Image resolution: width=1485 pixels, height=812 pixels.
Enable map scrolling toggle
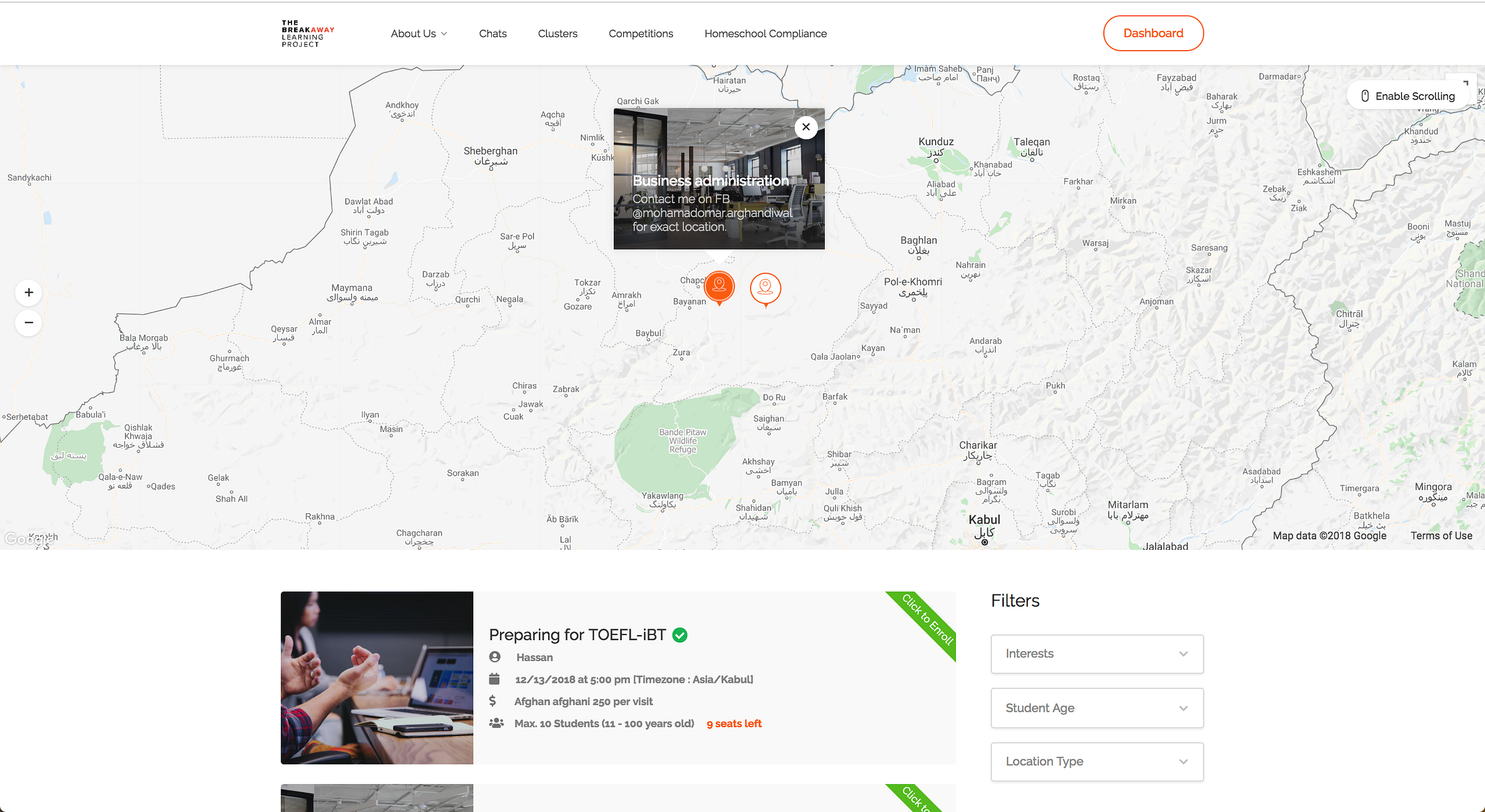tap(1407, 96)
